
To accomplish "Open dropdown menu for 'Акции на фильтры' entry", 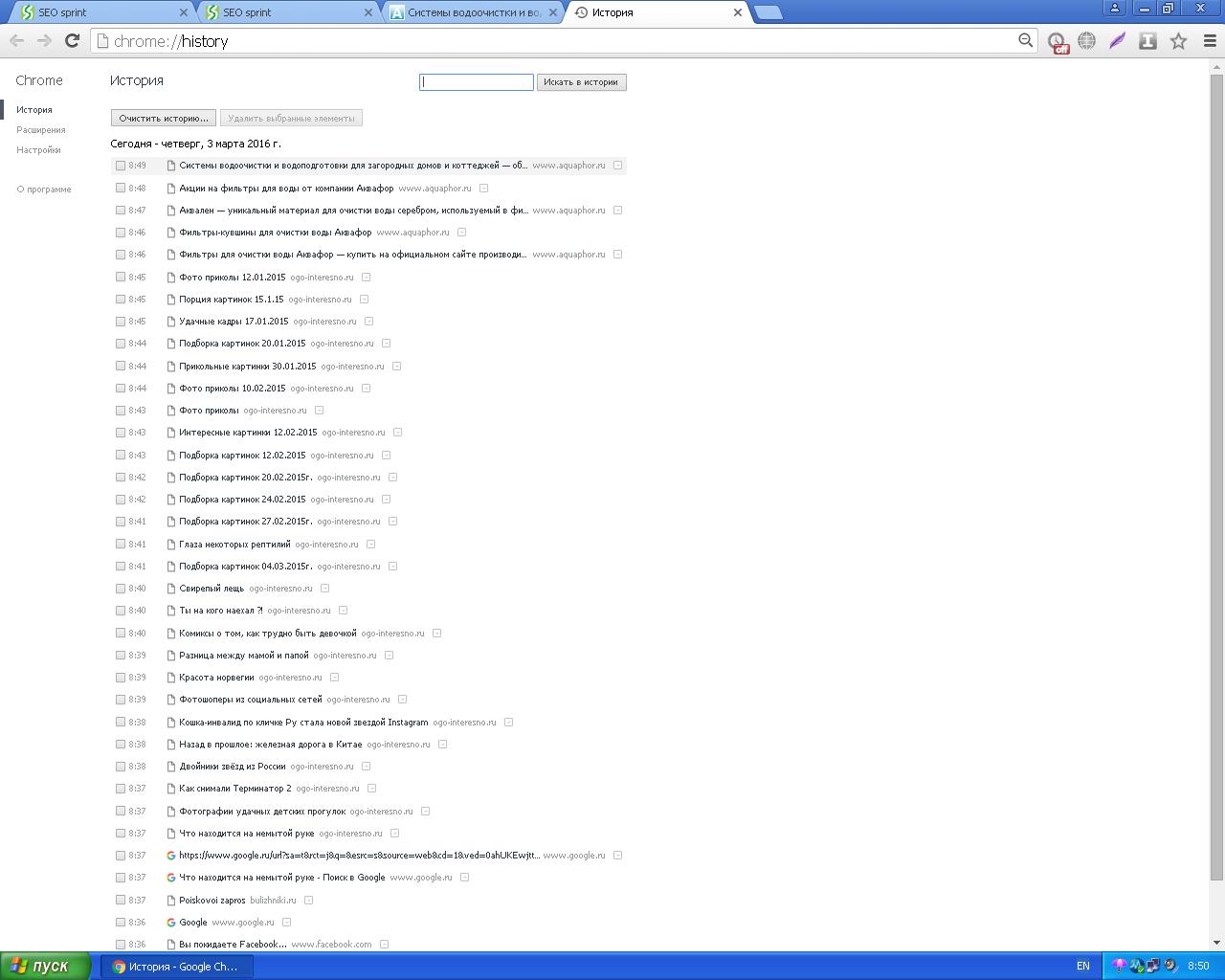I will tap(483, 189).
